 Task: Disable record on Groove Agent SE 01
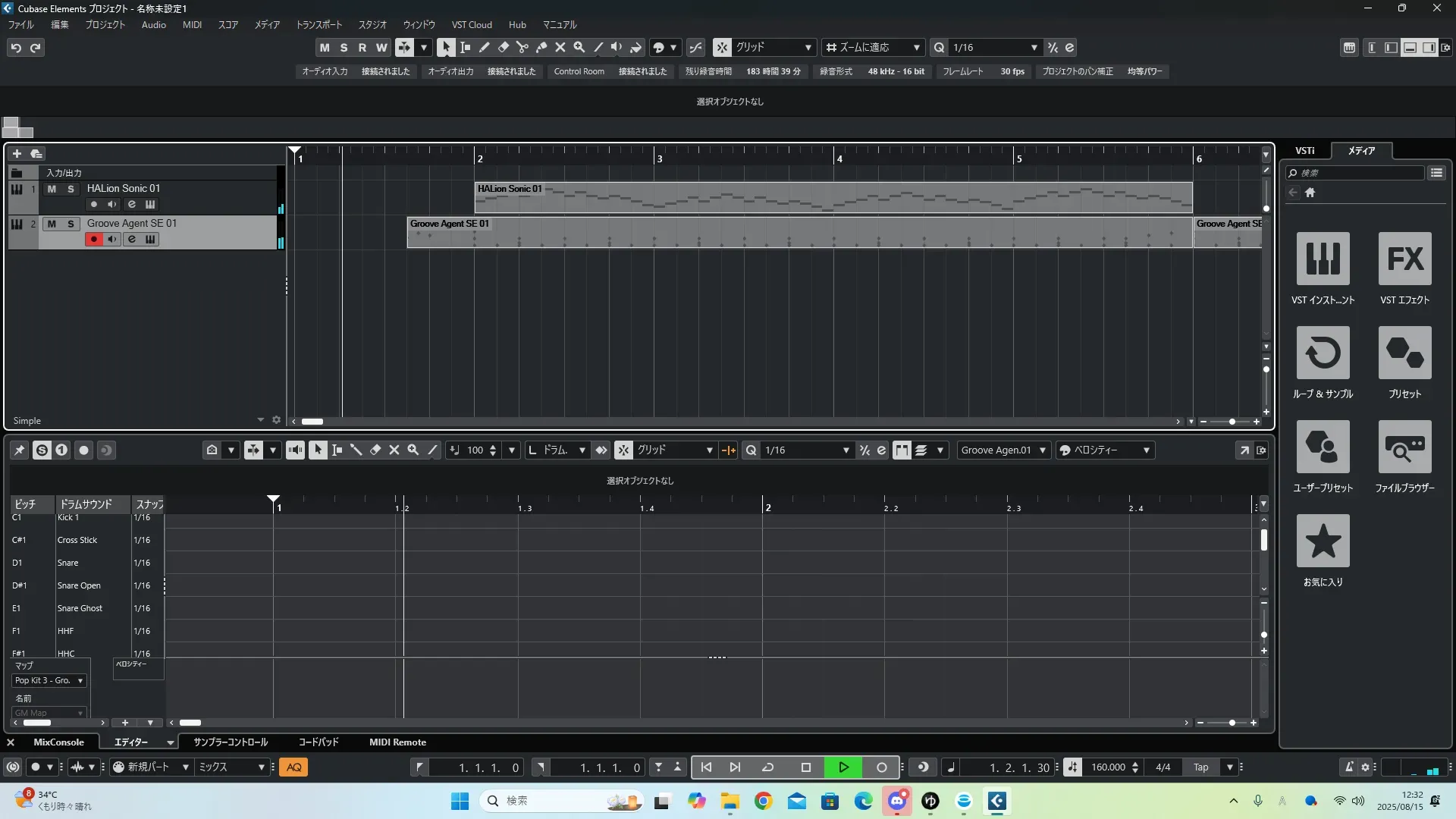[x=94, y=240]
